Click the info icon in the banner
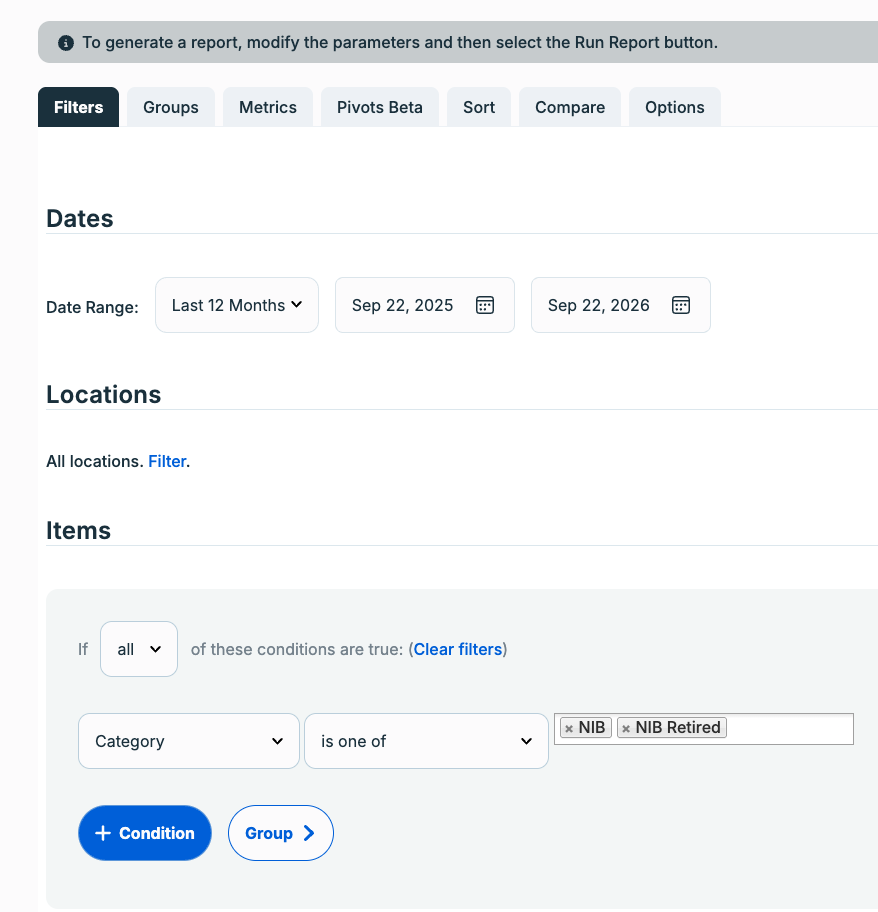Viewport: 878px width, 912px height. (x=66, y=42)
